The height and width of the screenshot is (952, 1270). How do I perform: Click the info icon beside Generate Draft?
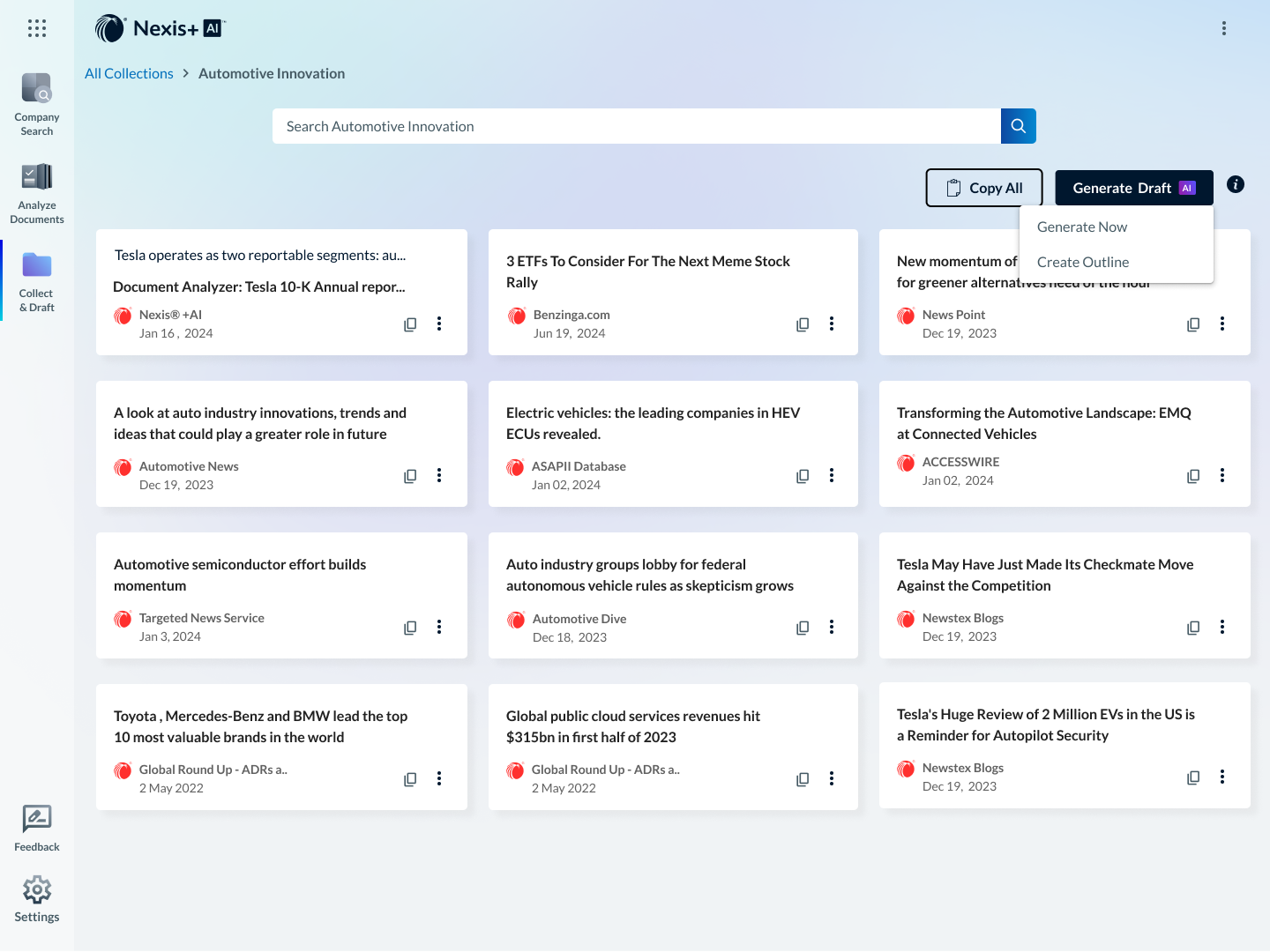(x=1236, y=184)
